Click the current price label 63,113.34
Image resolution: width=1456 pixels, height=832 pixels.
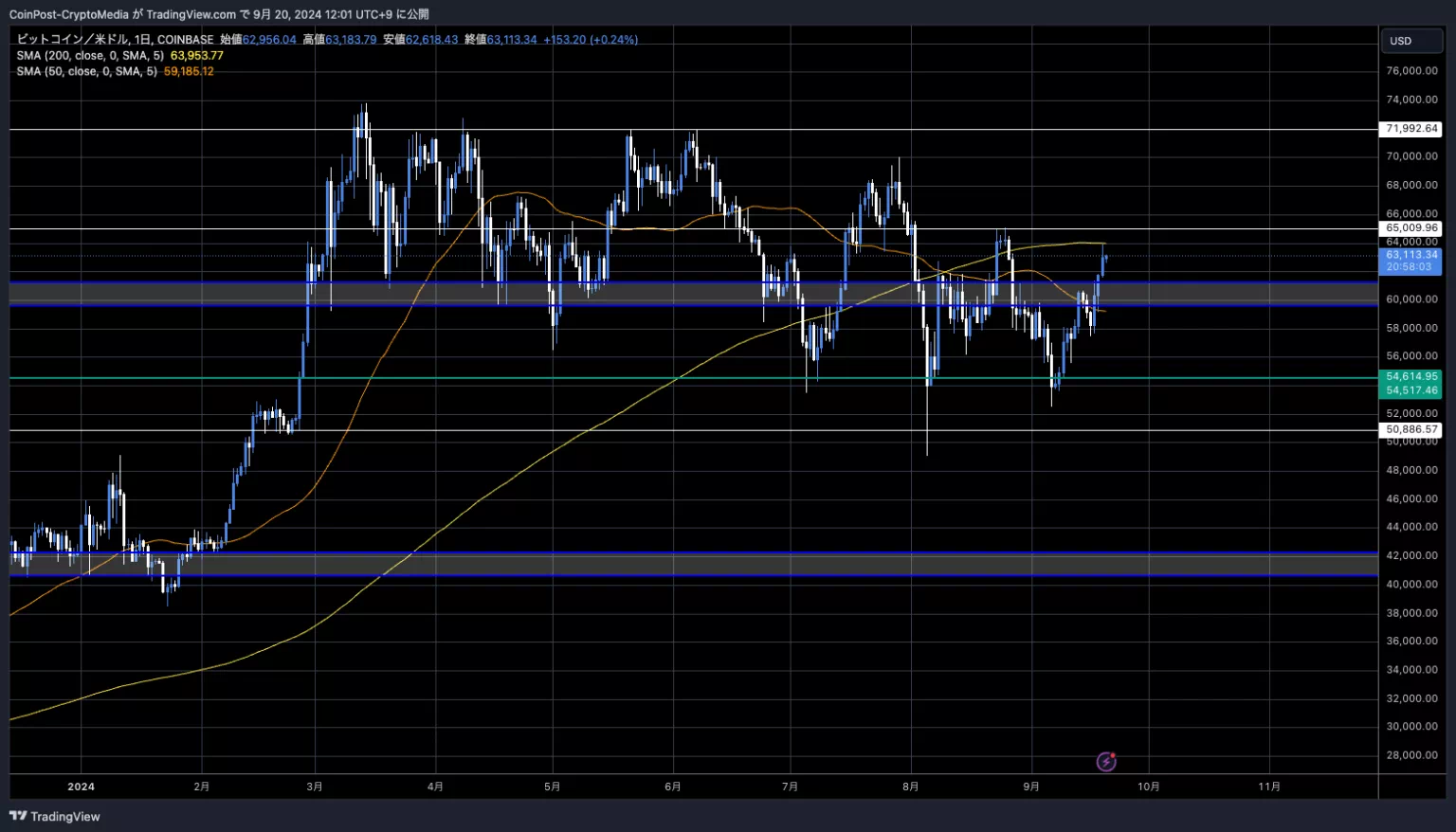1411,255
